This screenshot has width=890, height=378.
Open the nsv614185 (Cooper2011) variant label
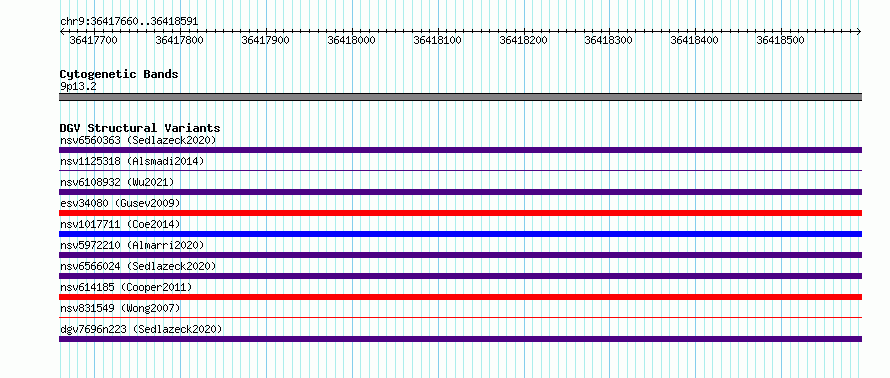[x=126, y=287]
